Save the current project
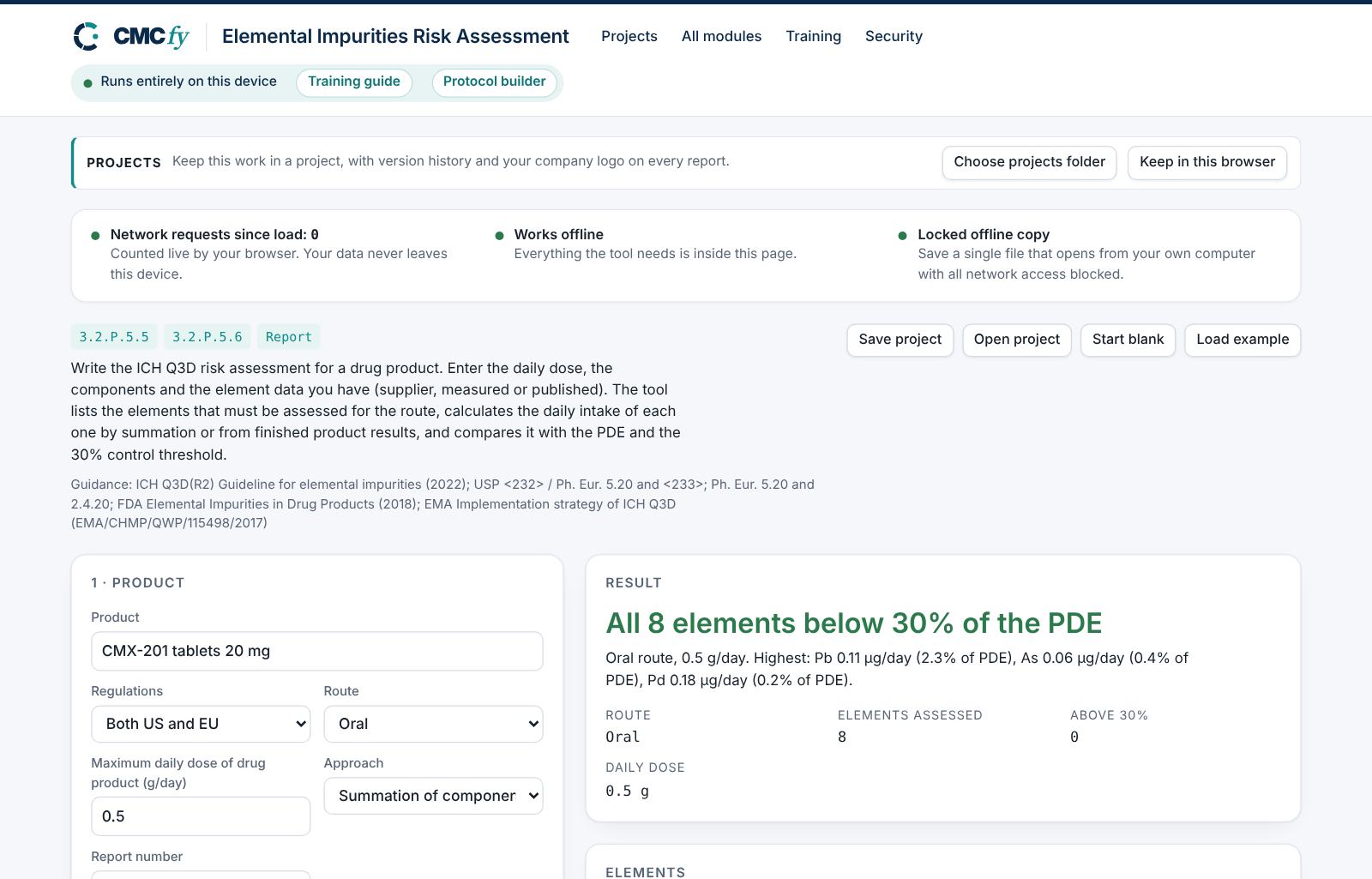 (x=900, y=340)
